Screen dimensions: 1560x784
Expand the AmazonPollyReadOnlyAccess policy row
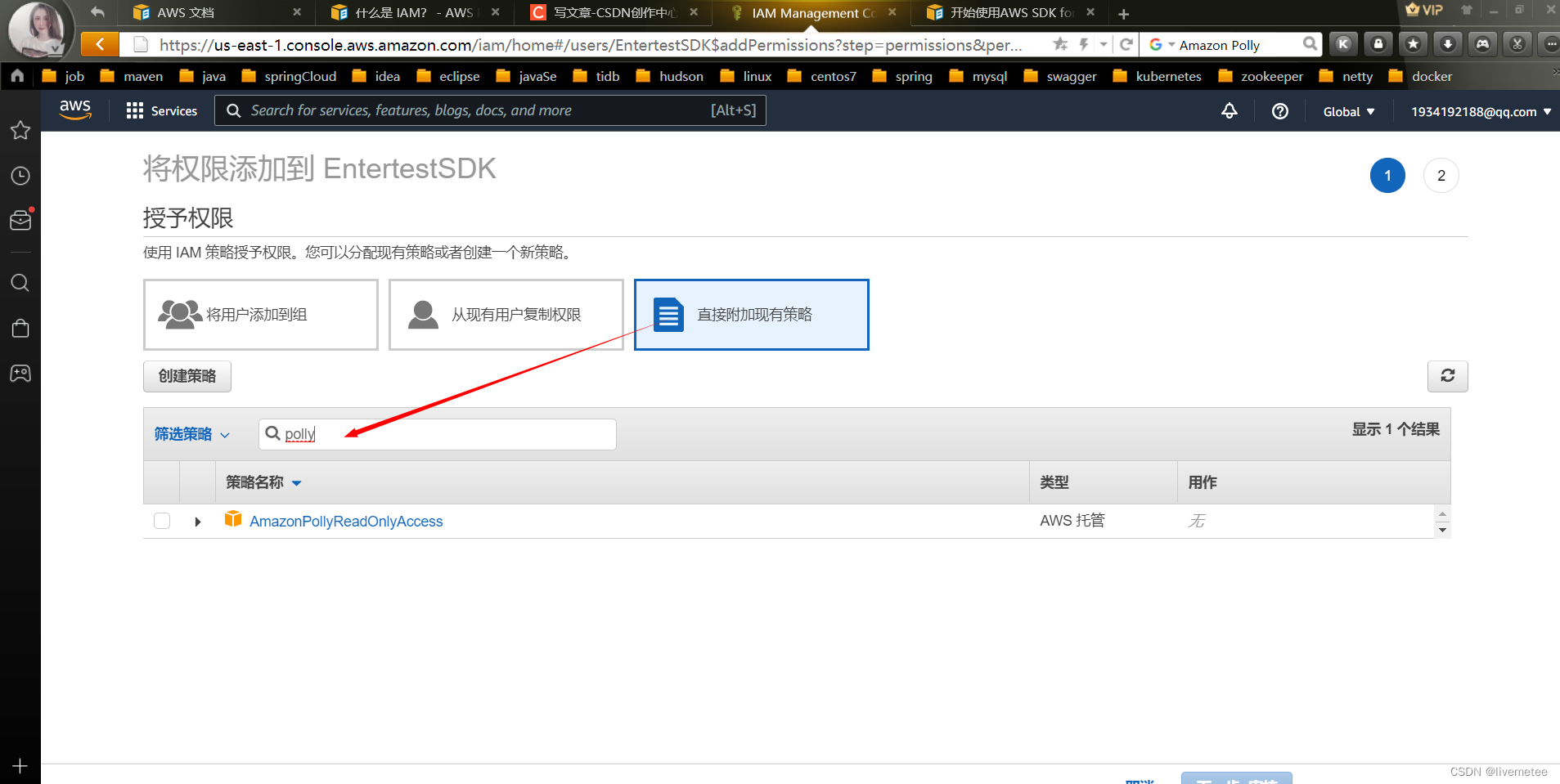197,522
